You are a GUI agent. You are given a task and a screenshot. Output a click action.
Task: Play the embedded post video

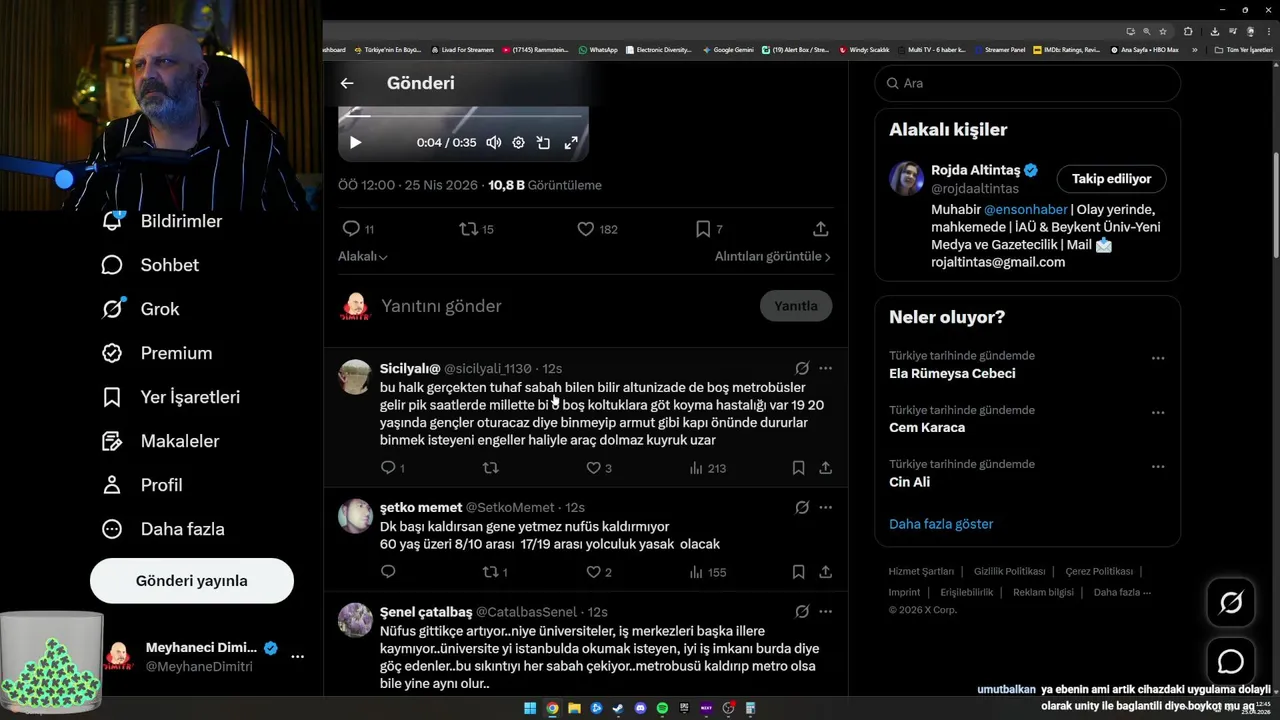[355, 142]
